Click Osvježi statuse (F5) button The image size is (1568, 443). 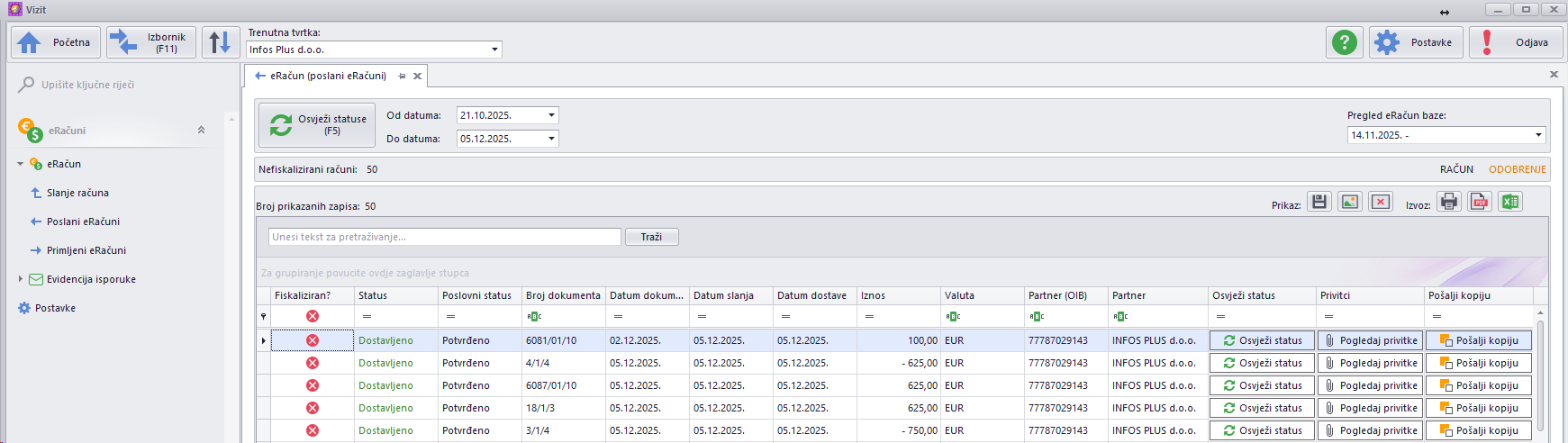(317, 124)
